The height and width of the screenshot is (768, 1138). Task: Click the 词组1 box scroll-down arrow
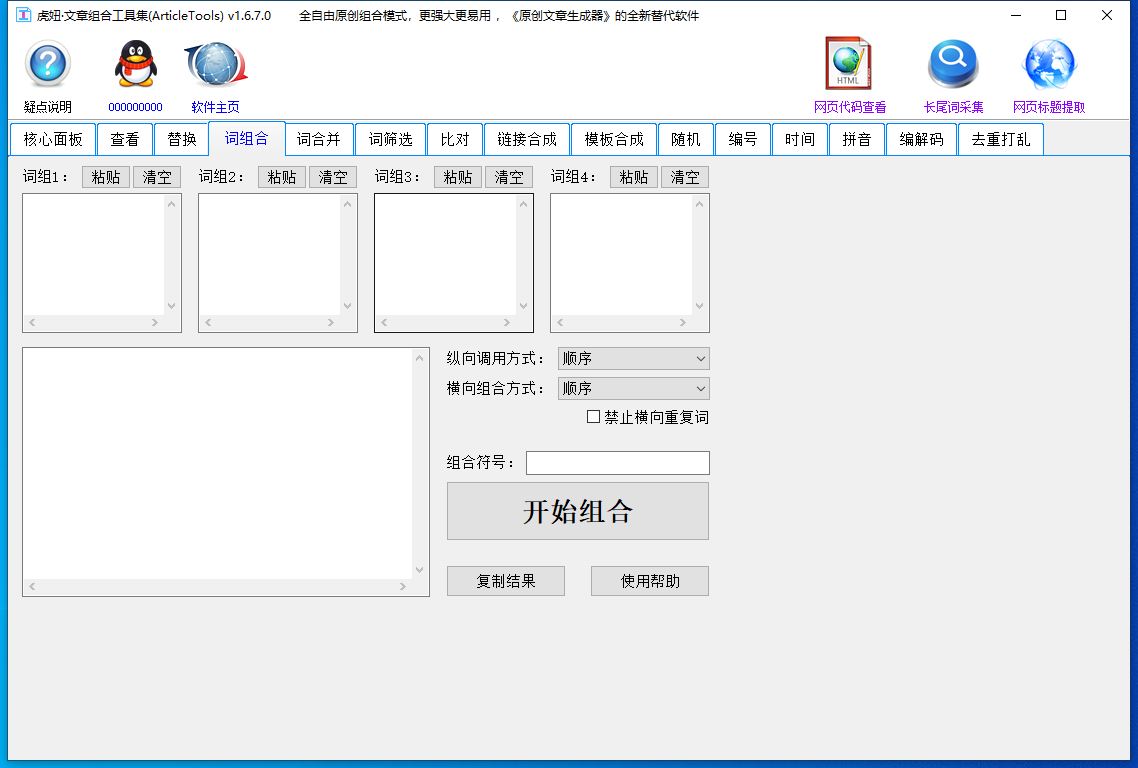pos(172,306)
